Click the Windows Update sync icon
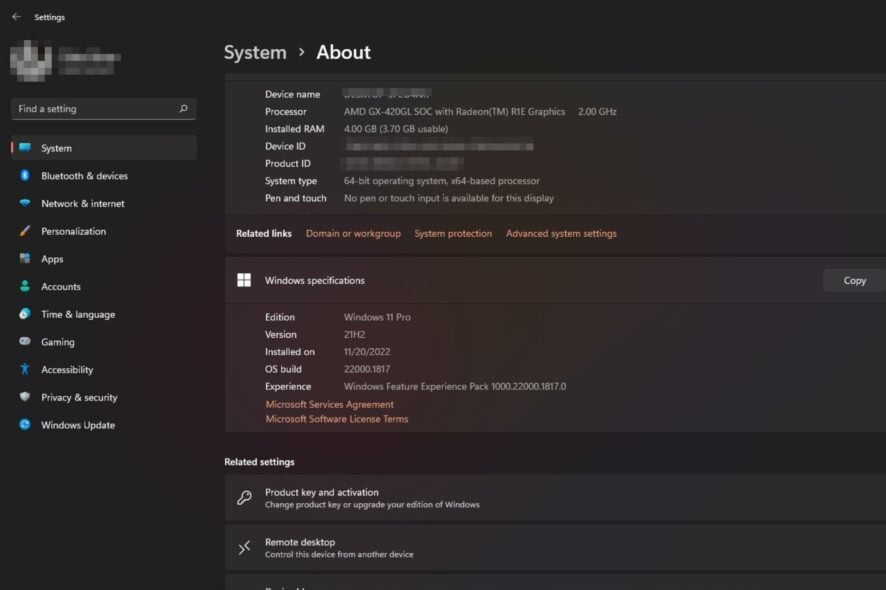The height and width of the screenshot is (590, 886). 25,425
